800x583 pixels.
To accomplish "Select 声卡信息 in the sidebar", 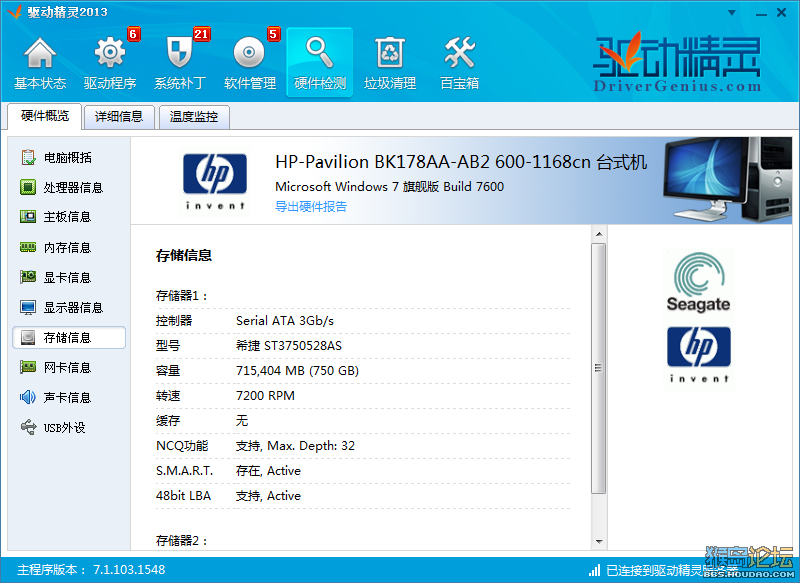I will click(67, 398).
